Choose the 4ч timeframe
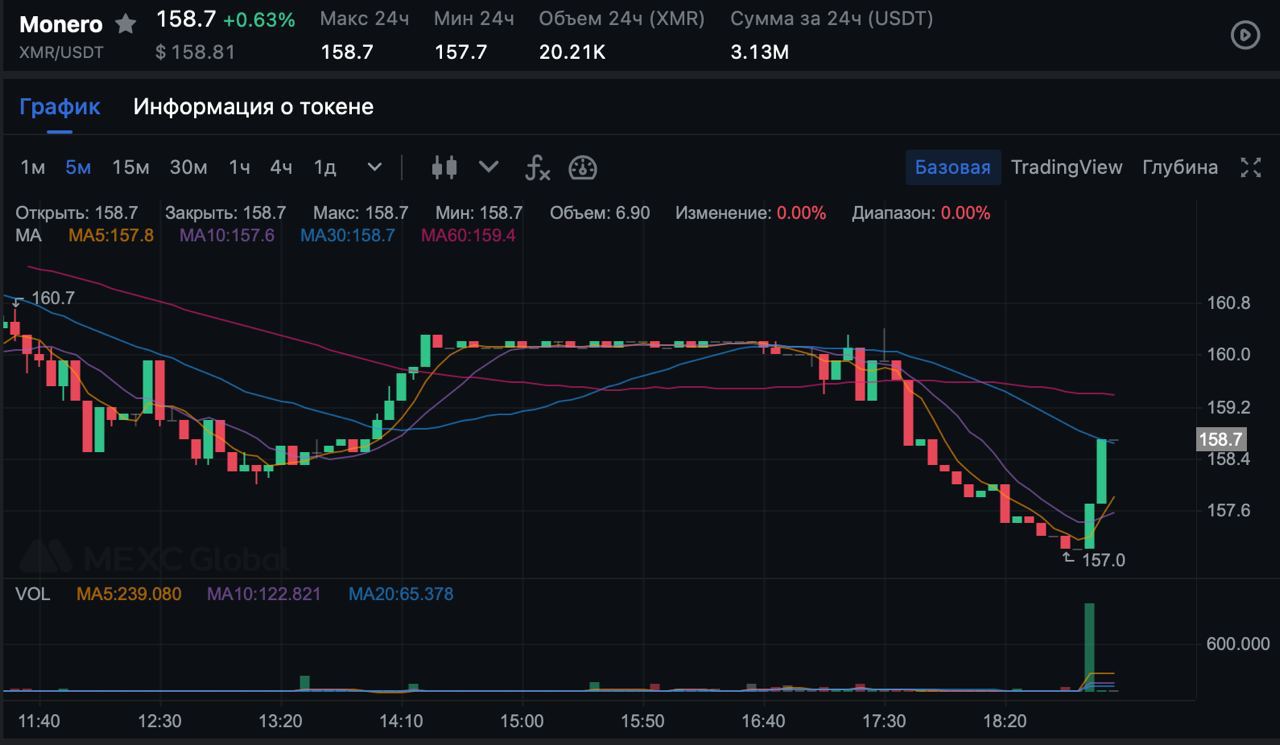This screenshot has width=1280, height=745. 281,167
